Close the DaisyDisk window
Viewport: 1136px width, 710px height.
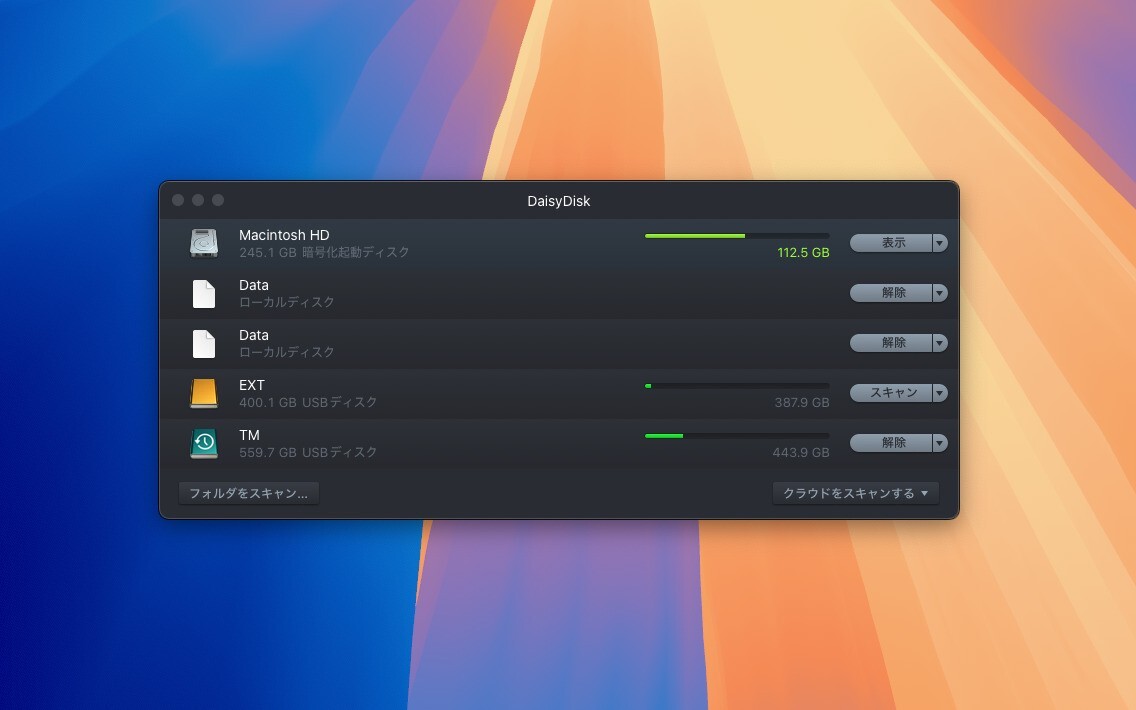[x=178, y=200]
